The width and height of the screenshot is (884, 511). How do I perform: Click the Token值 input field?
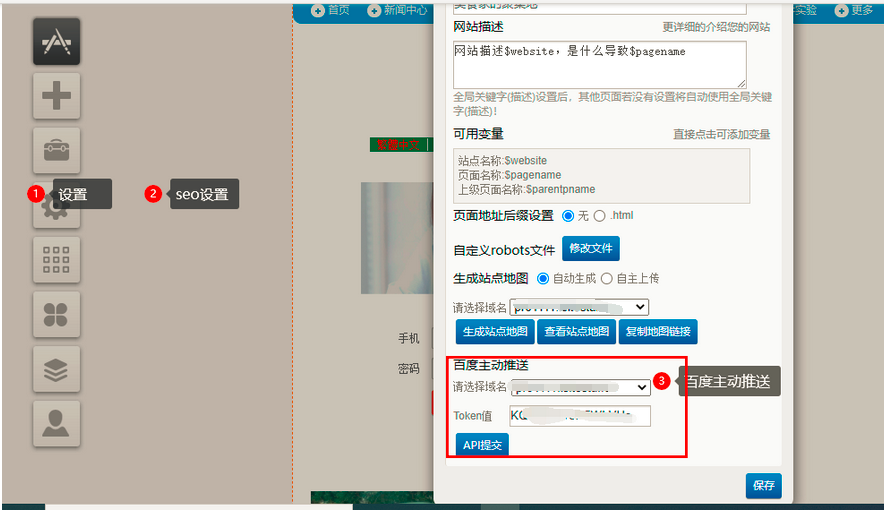(x=580, y=416)
